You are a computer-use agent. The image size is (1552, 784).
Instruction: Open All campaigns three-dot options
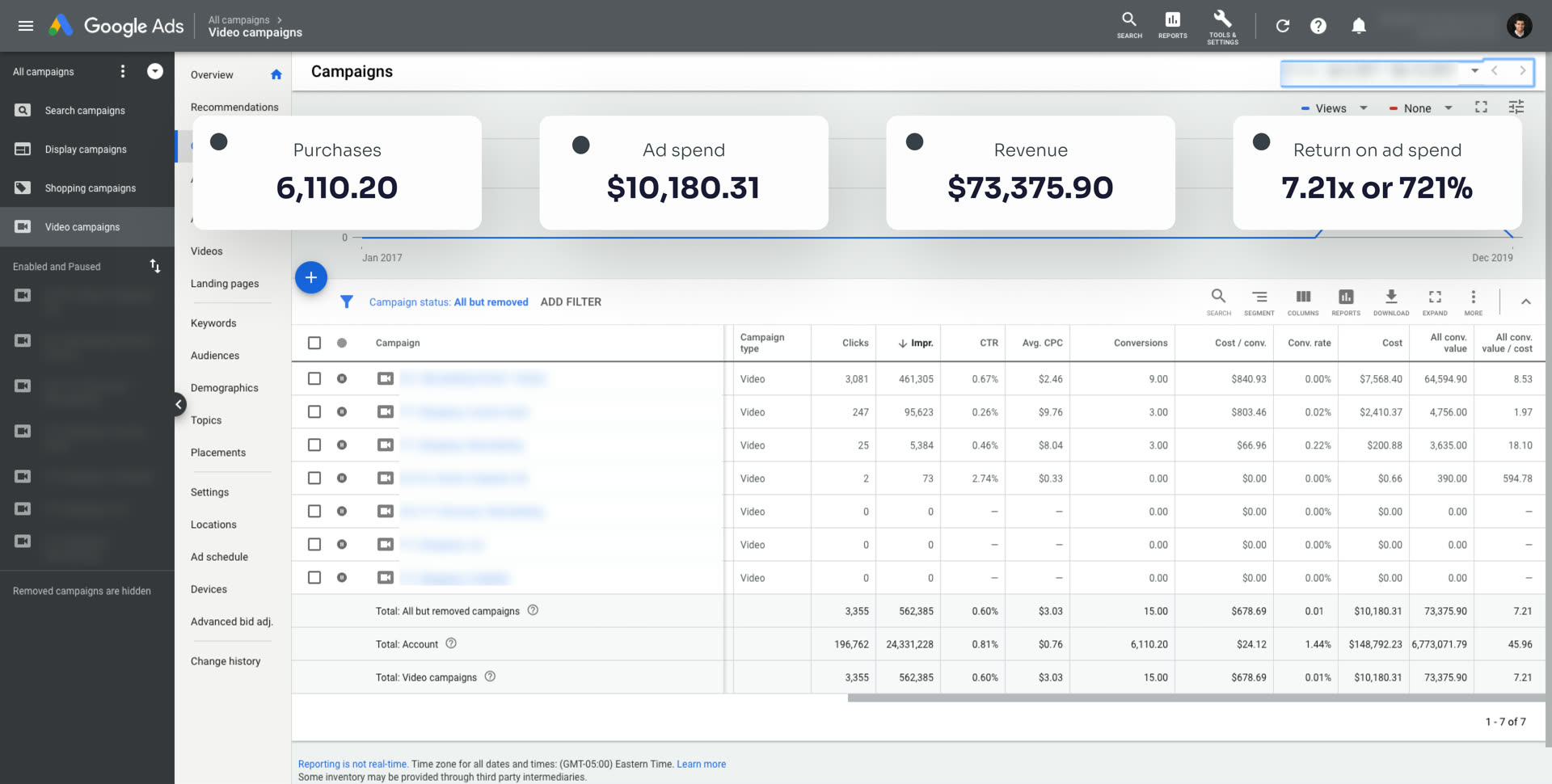pos(123,71)
